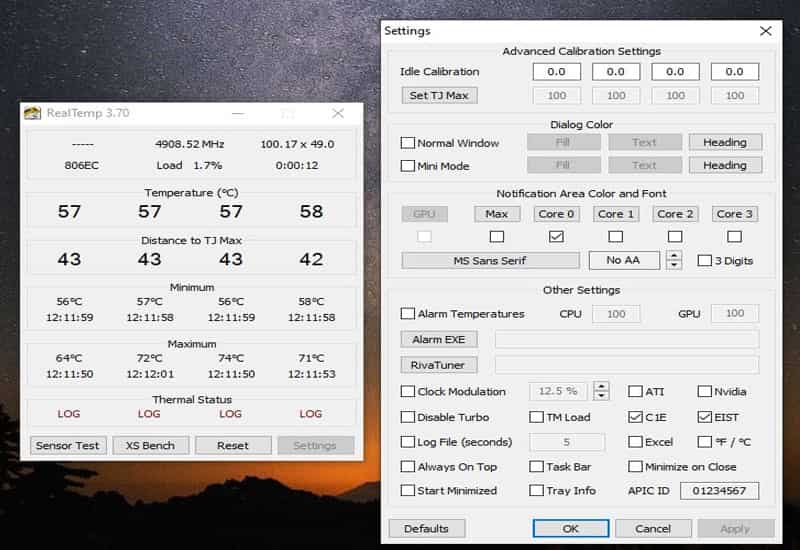Choose Heading color for Normal Window
Viewport: 800px width, 550px height.
(x=725, y=142)
